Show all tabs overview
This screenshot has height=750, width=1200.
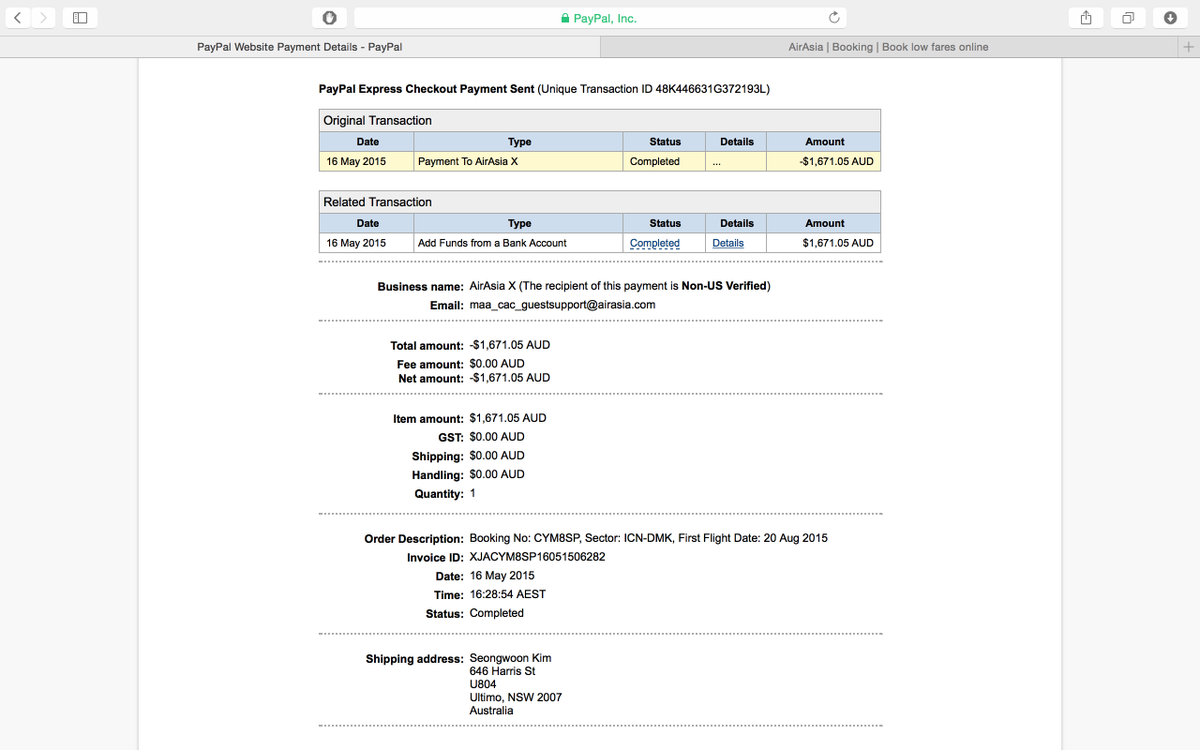1129,18
